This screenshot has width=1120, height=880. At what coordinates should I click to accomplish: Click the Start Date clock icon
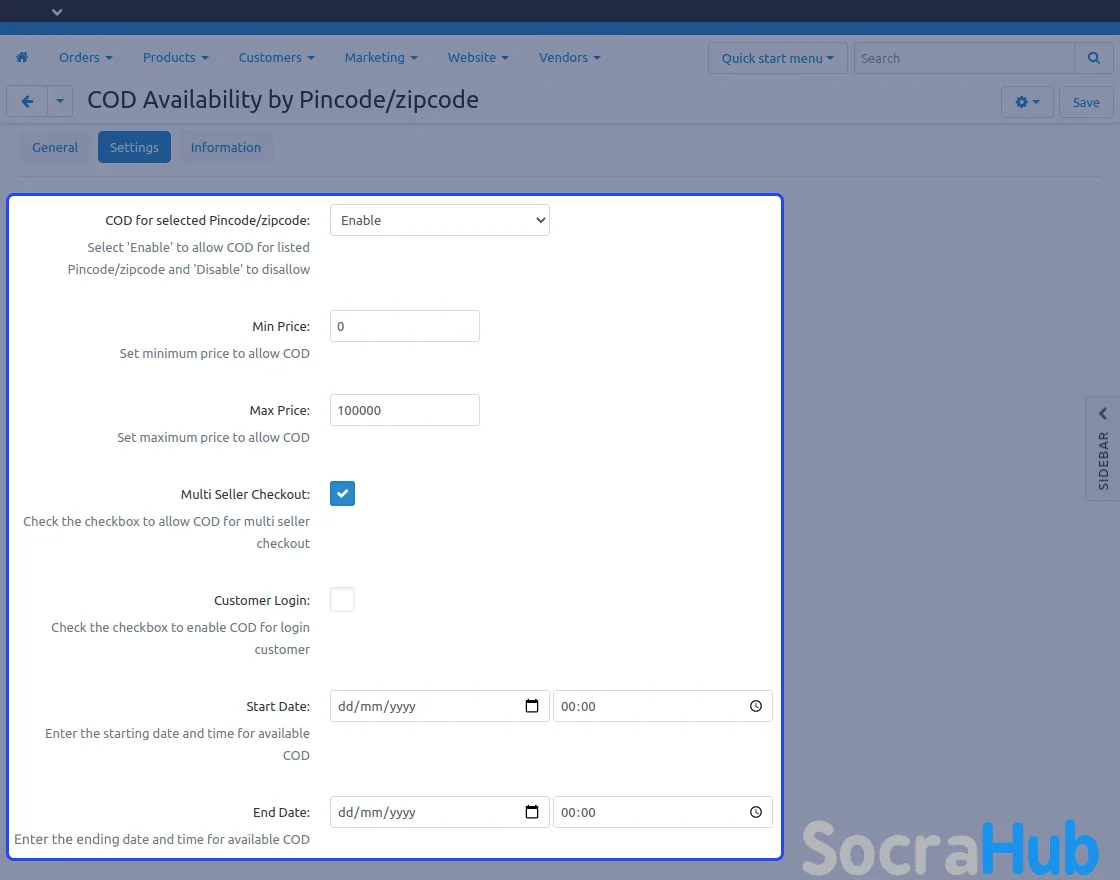756,706
